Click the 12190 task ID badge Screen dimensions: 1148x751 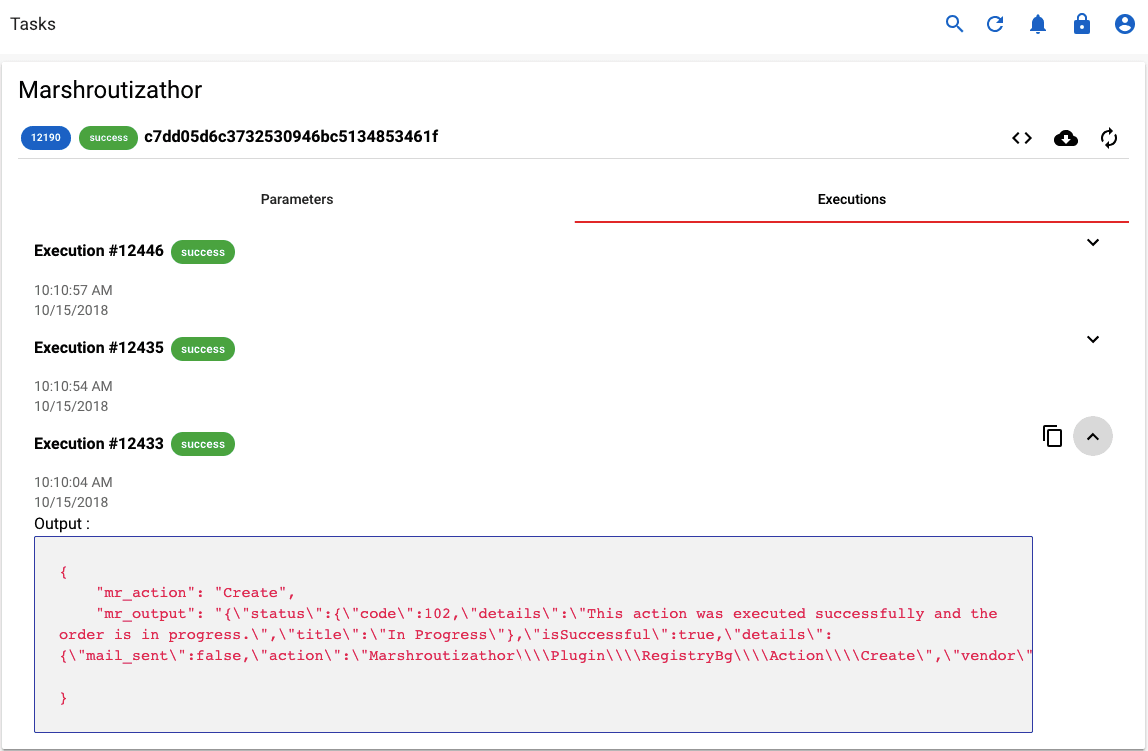click(45, 138)
